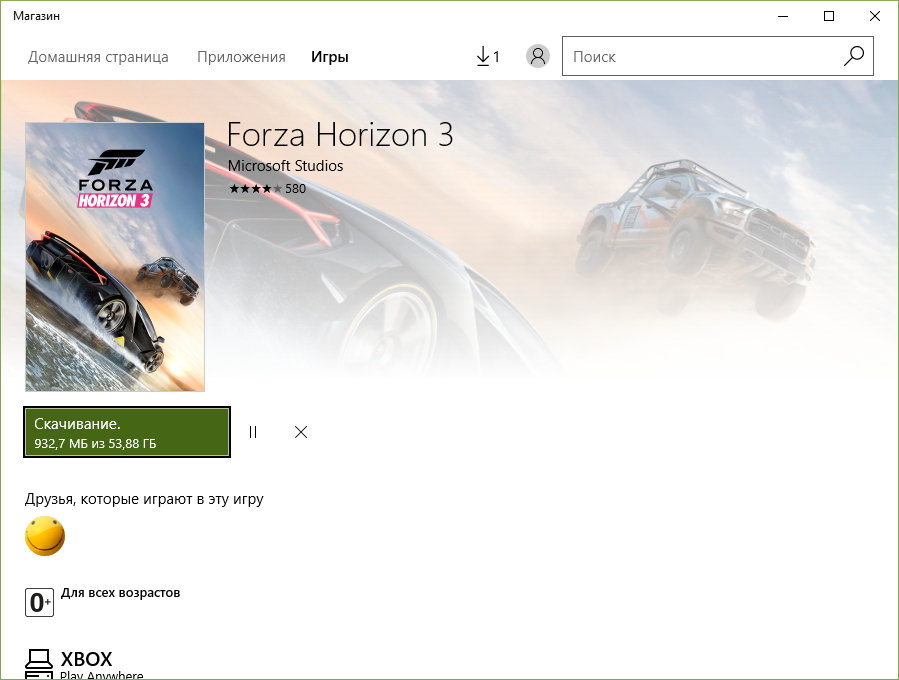Open the downloads queue icon
The width and height of the screenshot is (899, 680).
(488, 56)
